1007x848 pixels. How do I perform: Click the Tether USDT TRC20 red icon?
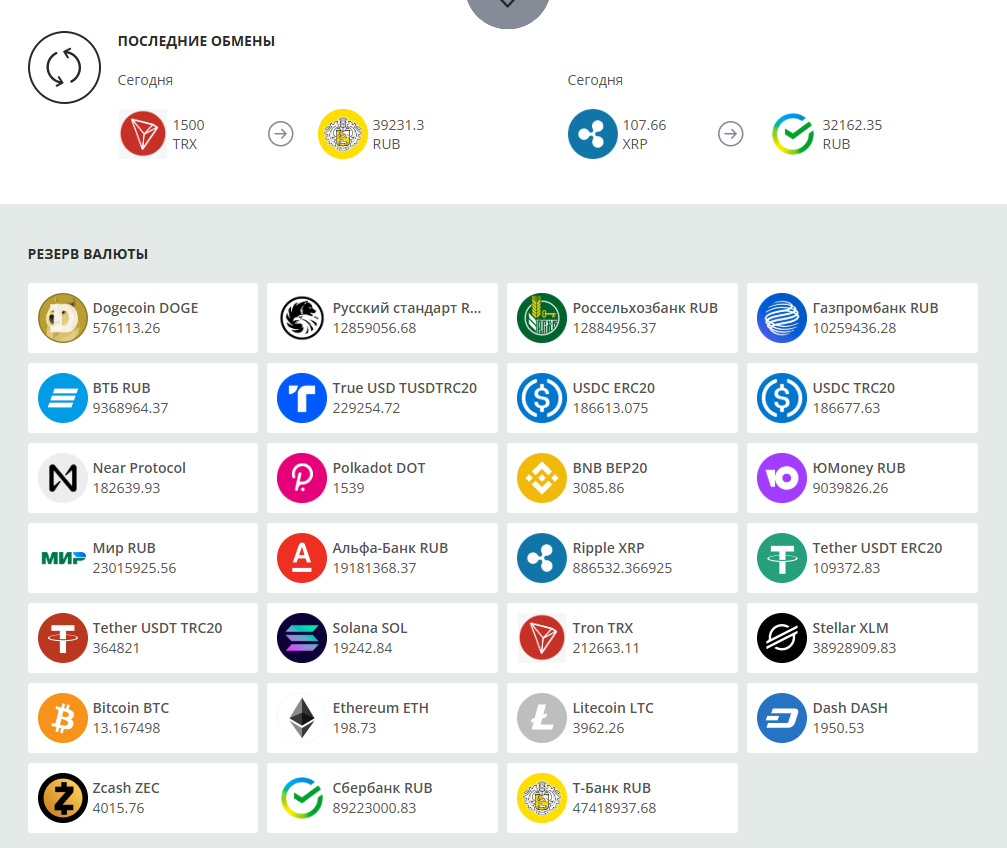pyautogui.click(x=63, y=638)
